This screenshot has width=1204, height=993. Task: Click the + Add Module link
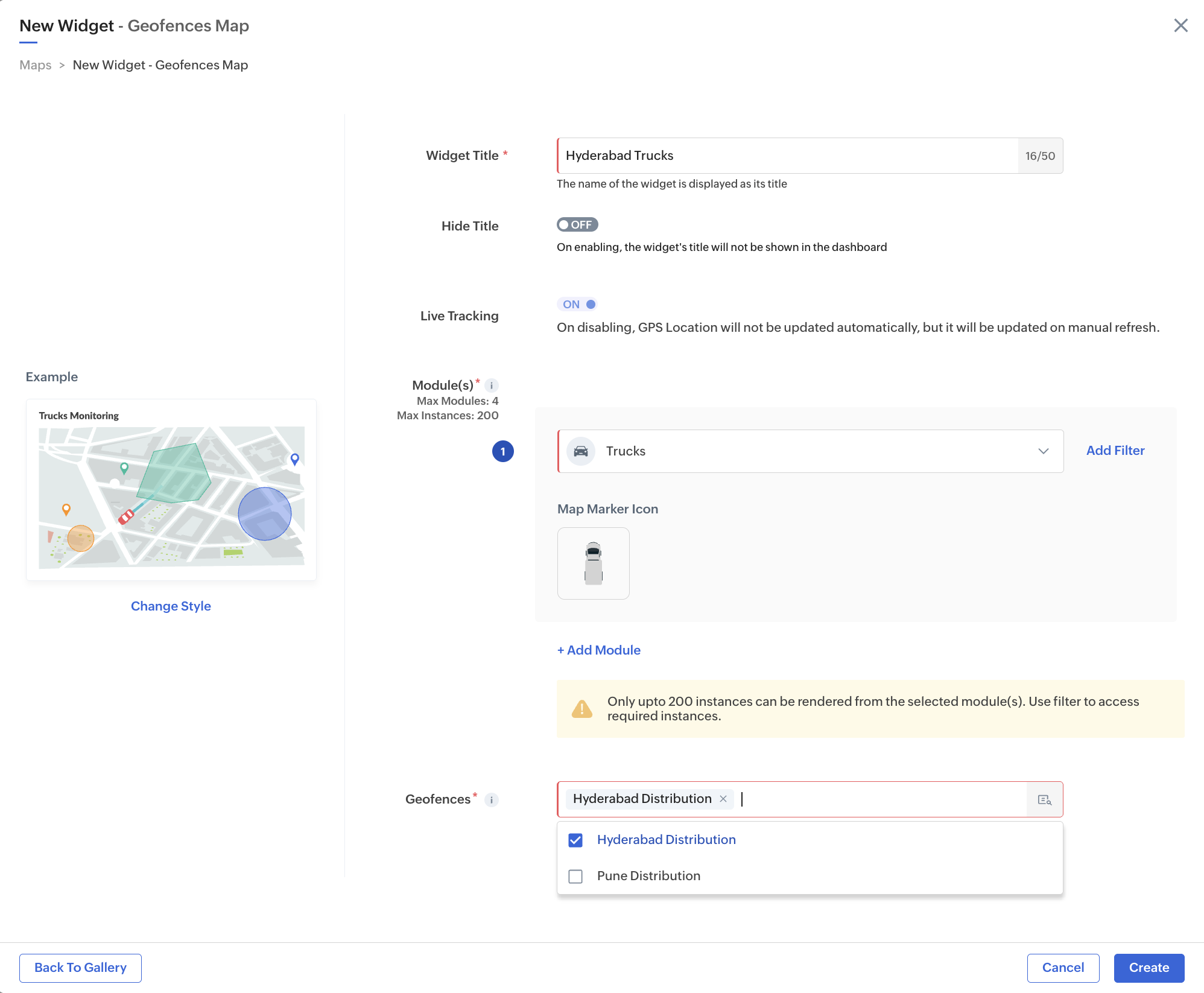pos(598,650)
